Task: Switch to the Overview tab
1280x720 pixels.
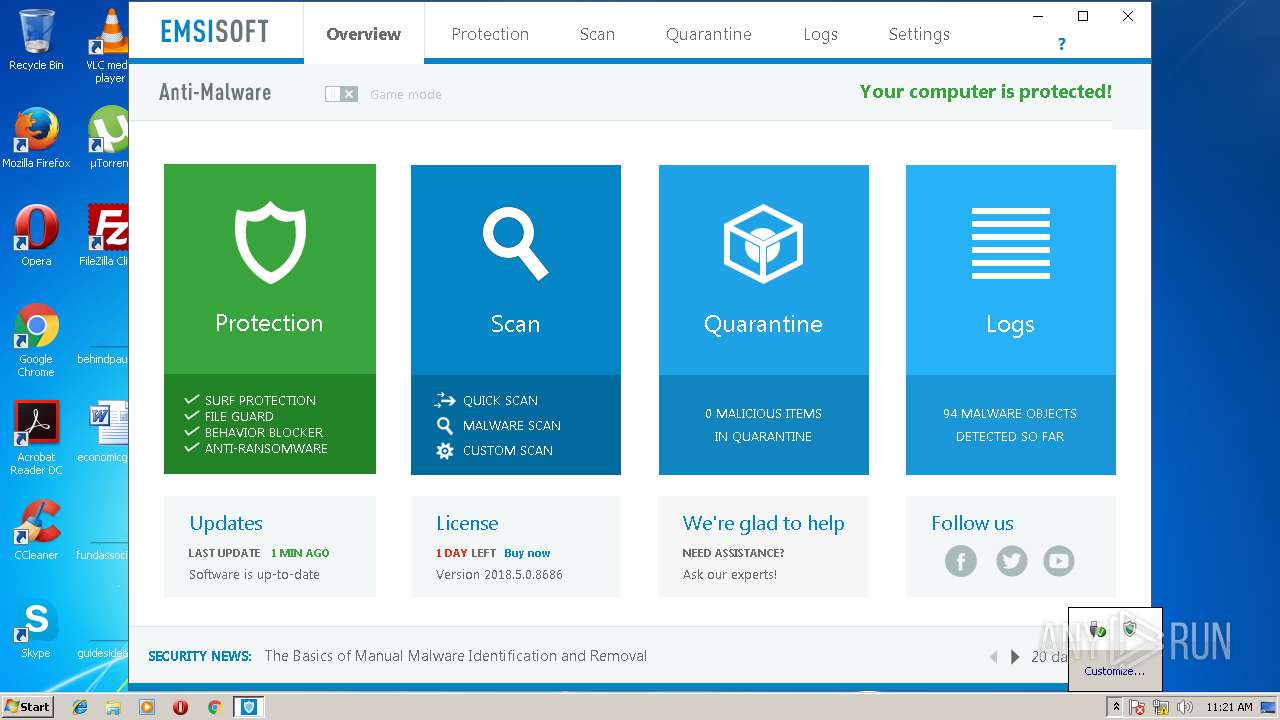Action: coord(364,34)
